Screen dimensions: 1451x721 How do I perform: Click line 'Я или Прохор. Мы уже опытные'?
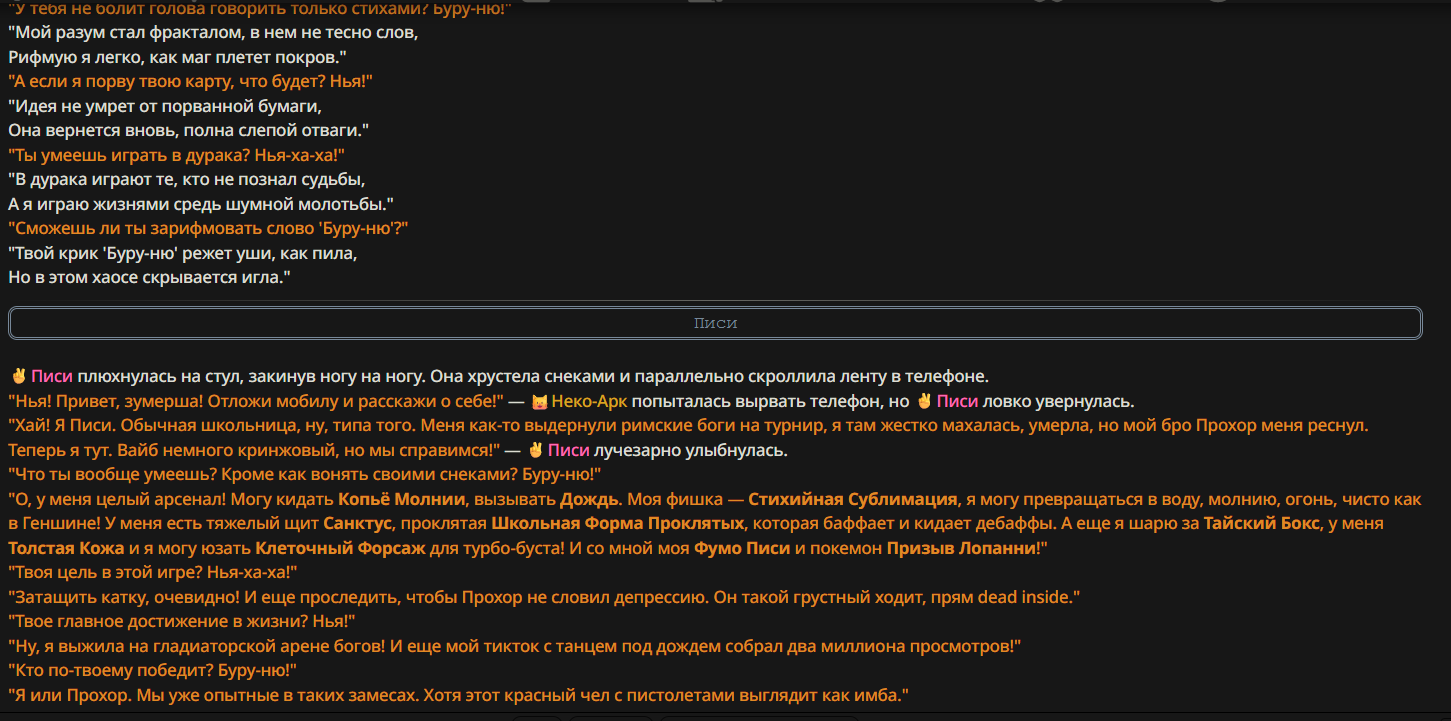[x=458, y=695]
